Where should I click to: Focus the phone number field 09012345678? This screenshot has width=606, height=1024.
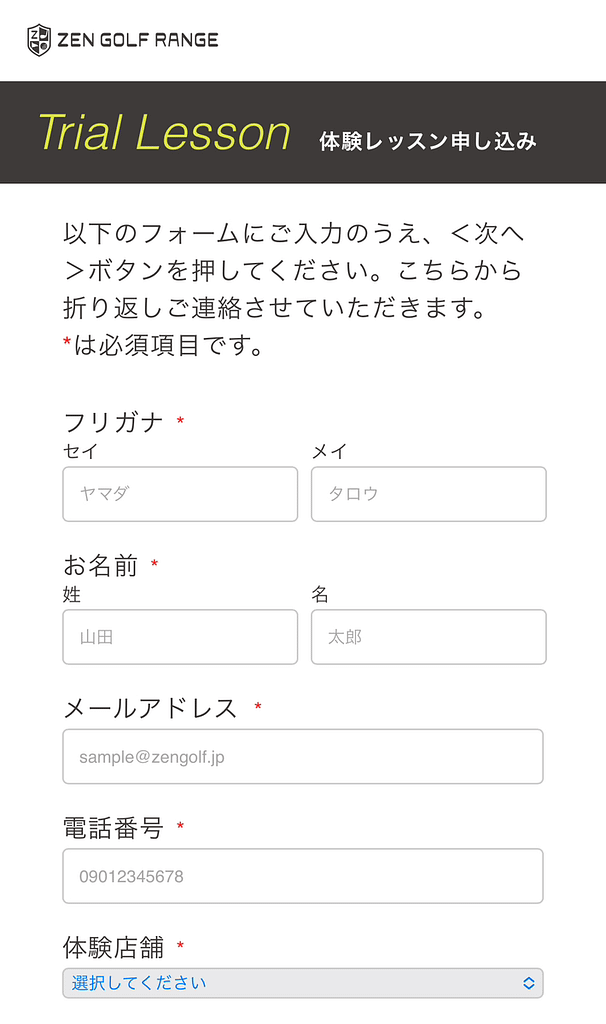[302, 877]
